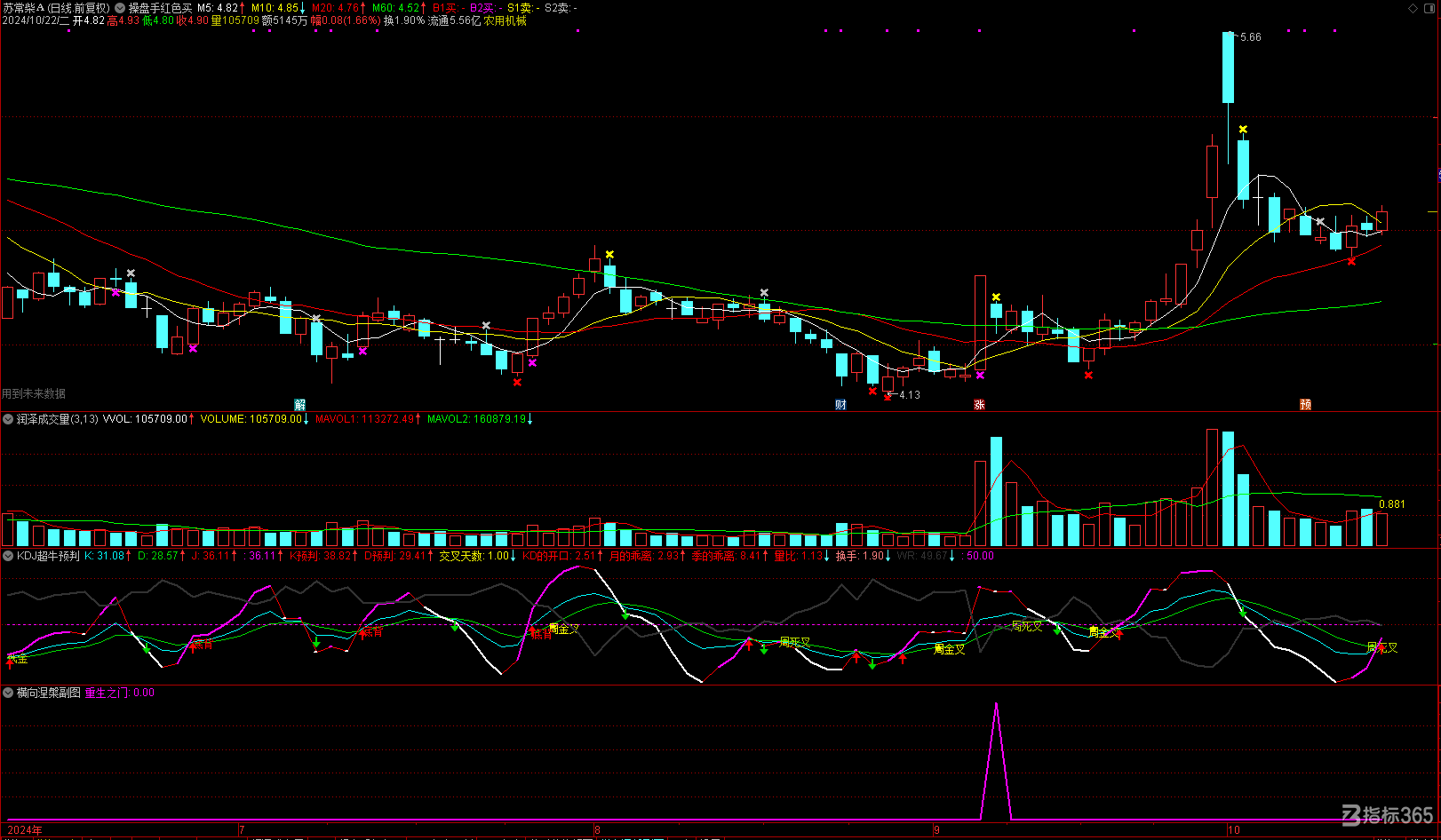Click the yellow X marker above August candle

(x=609, y=255)
